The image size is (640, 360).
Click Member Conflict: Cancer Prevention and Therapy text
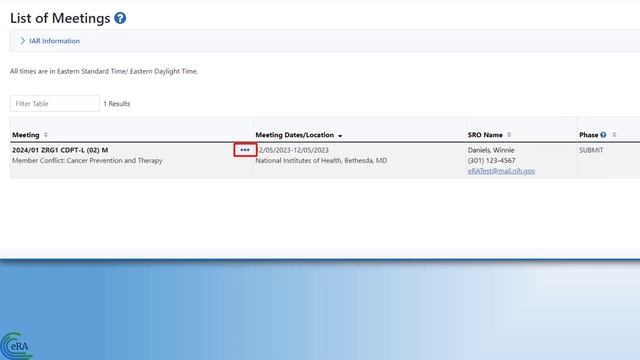[x=87, y=161]
